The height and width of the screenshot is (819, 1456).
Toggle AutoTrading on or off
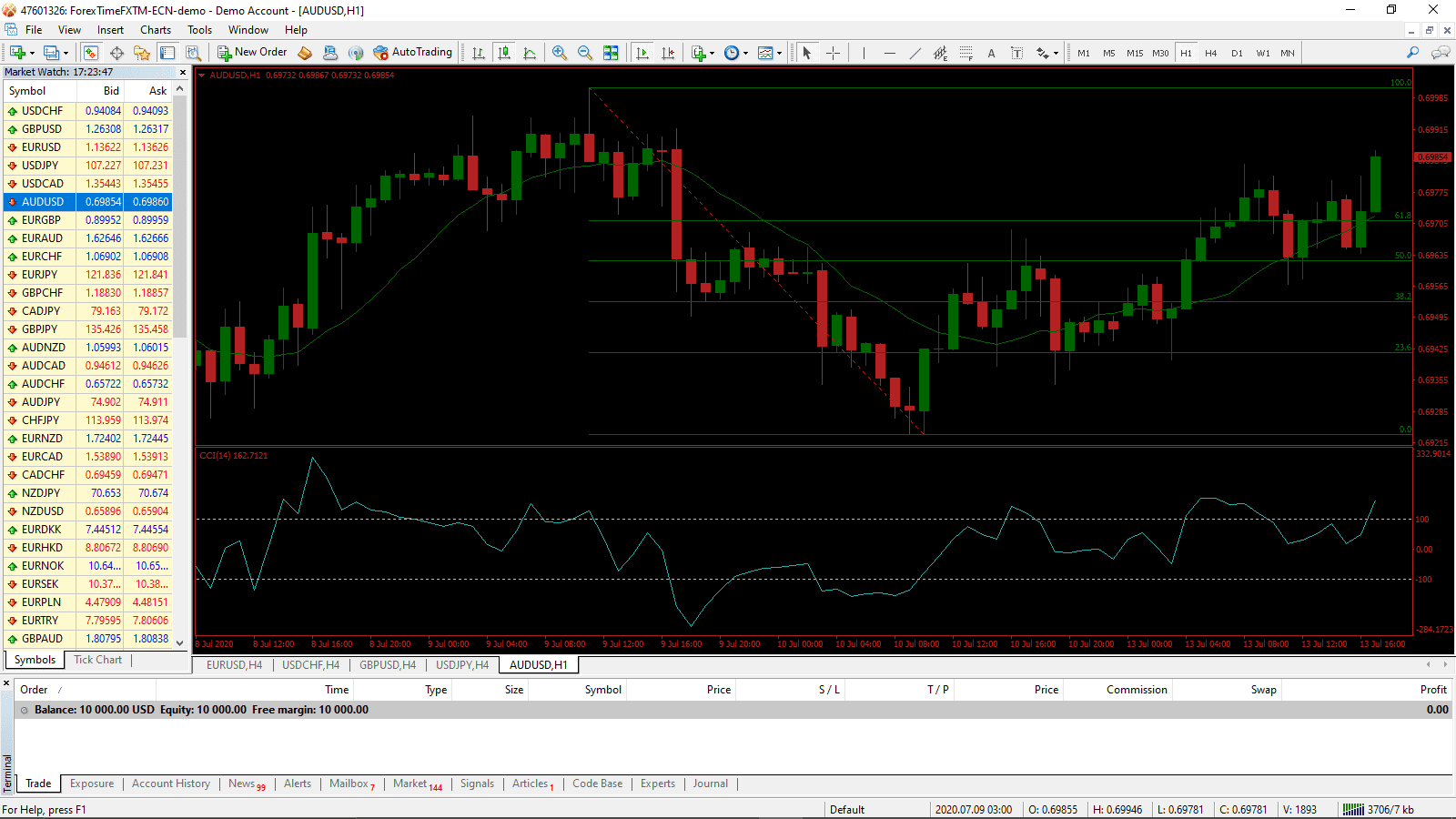(x=413, y=52)
